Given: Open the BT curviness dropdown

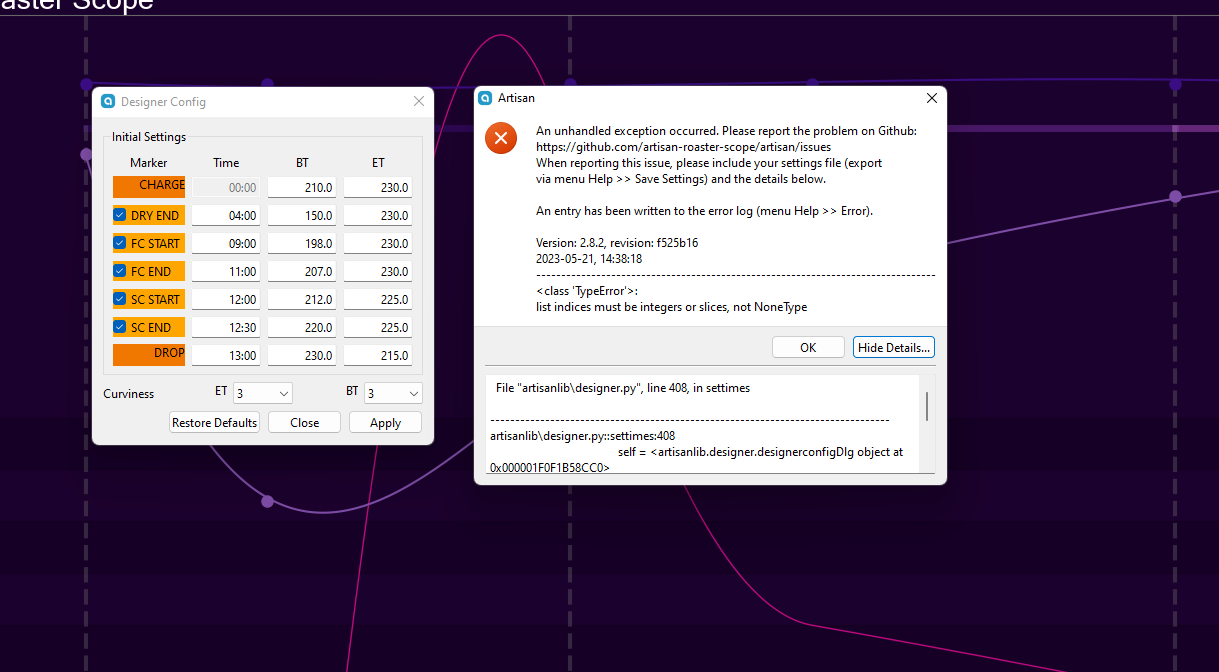Looking at the screenshot, I should tap(393, 393).
